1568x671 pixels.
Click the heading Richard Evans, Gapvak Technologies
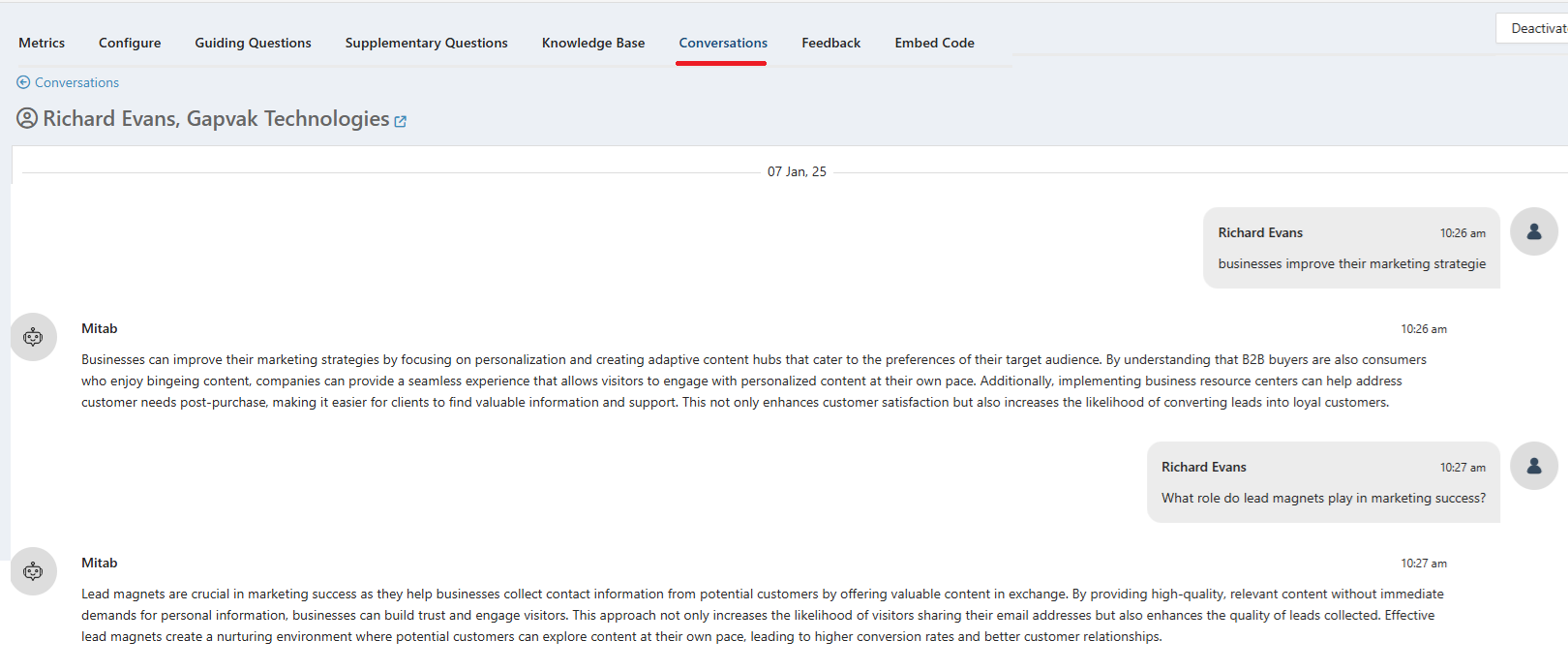pos(216,118)
